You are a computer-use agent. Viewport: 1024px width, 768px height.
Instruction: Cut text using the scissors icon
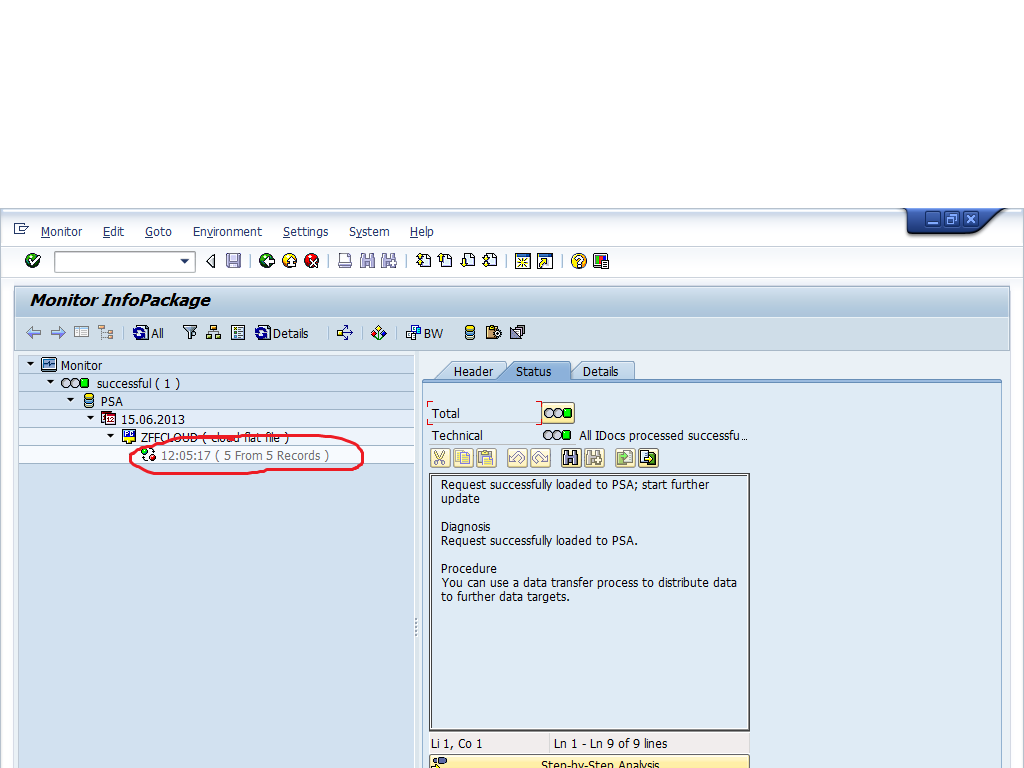[439, 457]
